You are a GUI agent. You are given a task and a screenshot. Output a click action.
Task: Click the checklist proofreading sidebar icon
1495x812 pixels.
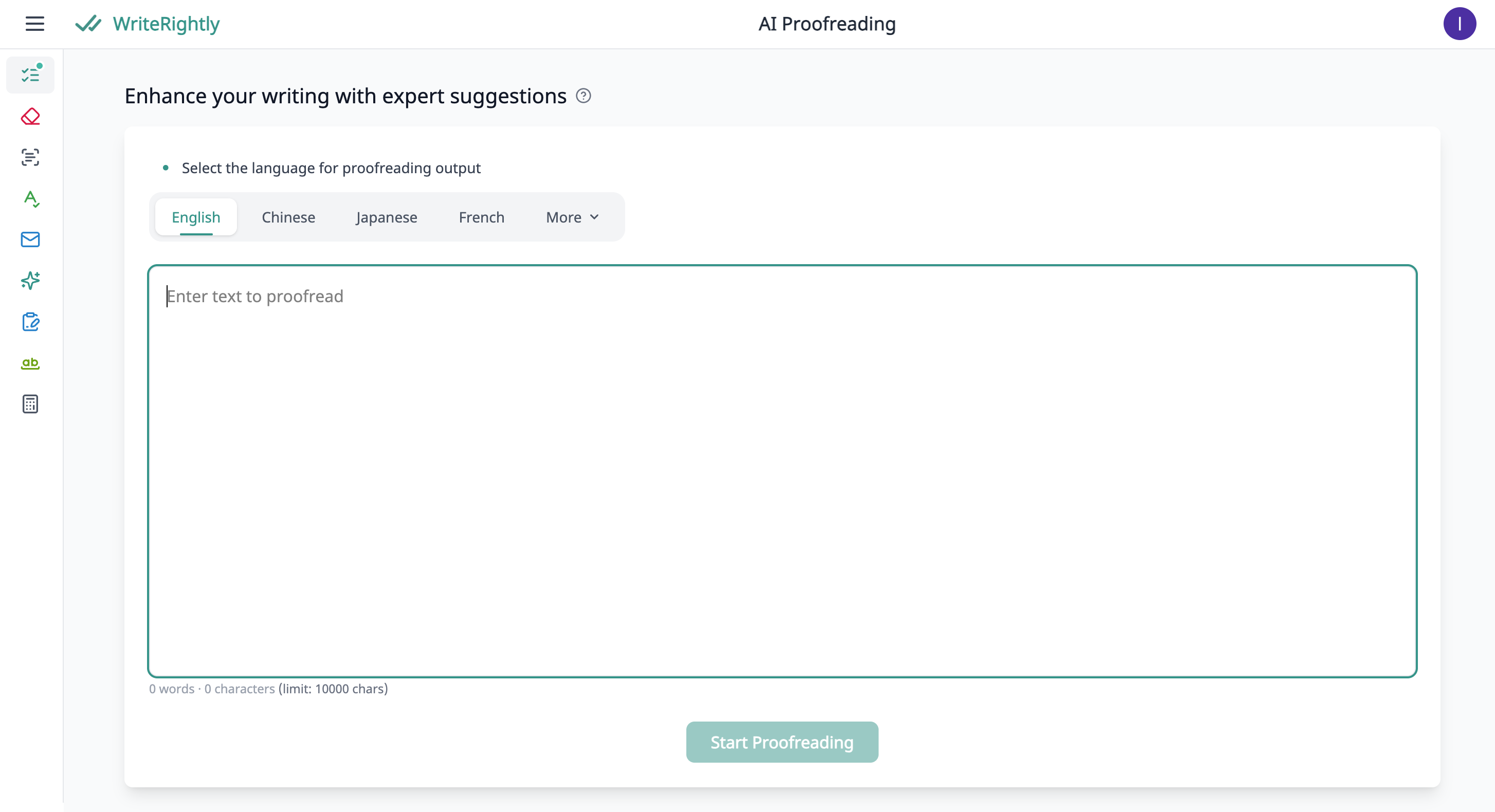[30, 75]
